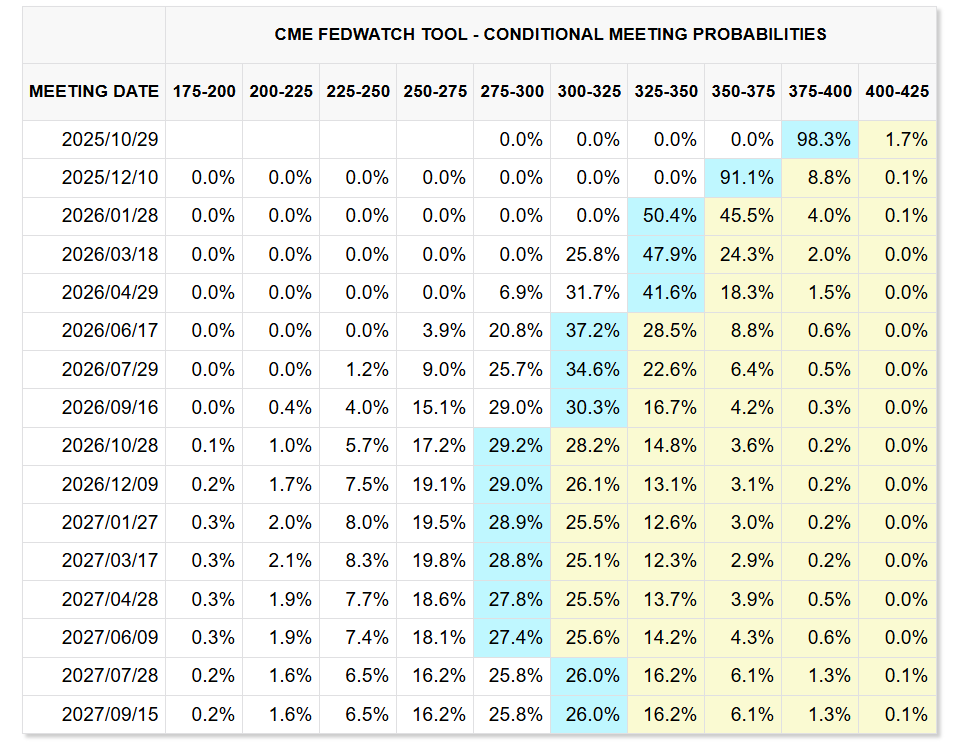Click the 29.2% cell for 2026/10/28
This screenshot has height=745, width=955.
pyautogui.click(x=512, y=446)
